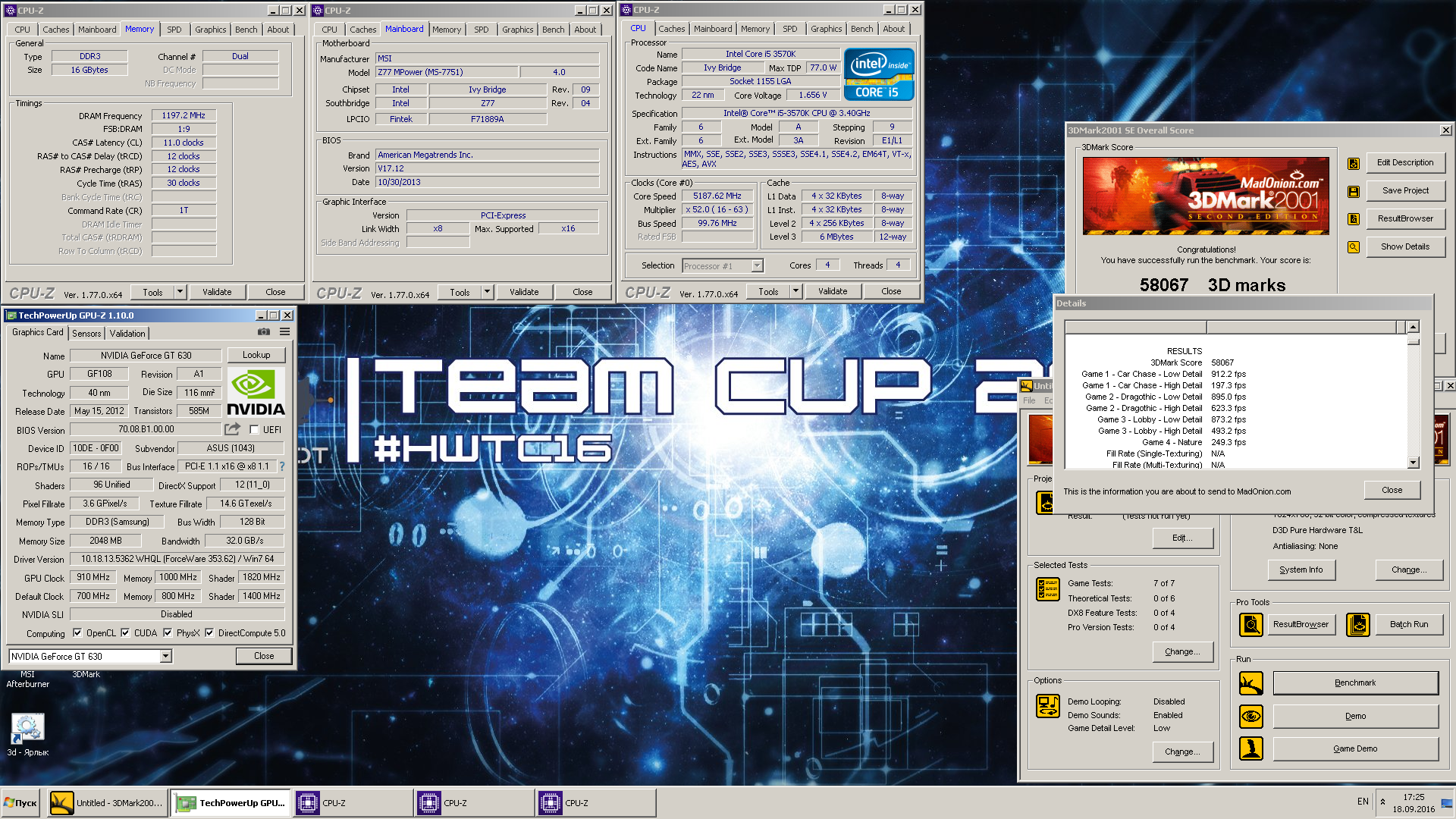Open the GPU selection dropdown in GPU-Z
Screen dimensions: 1456x819
tap(165, 657)
